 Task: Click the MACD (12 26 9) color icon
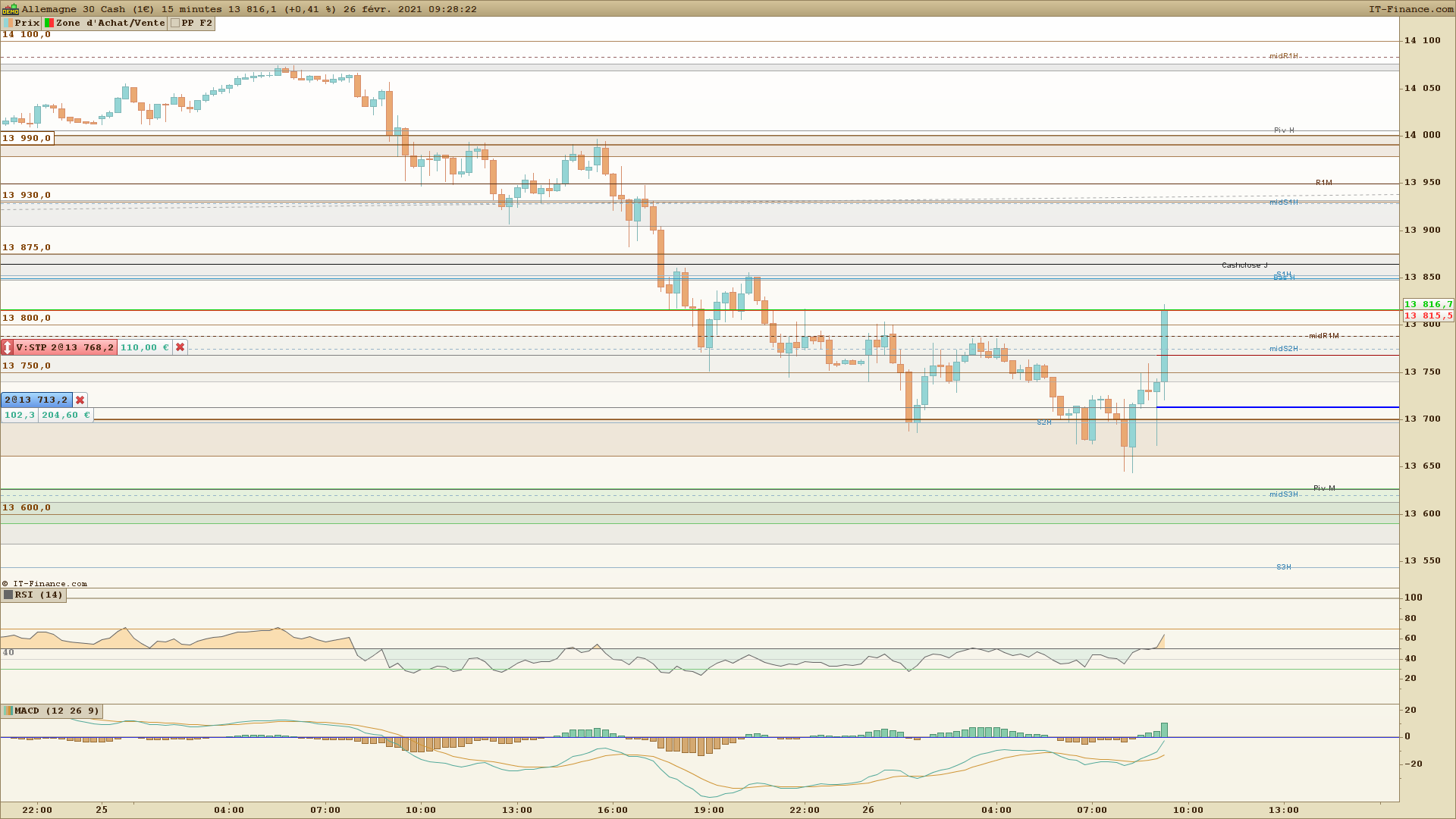(x=8, y=711)
